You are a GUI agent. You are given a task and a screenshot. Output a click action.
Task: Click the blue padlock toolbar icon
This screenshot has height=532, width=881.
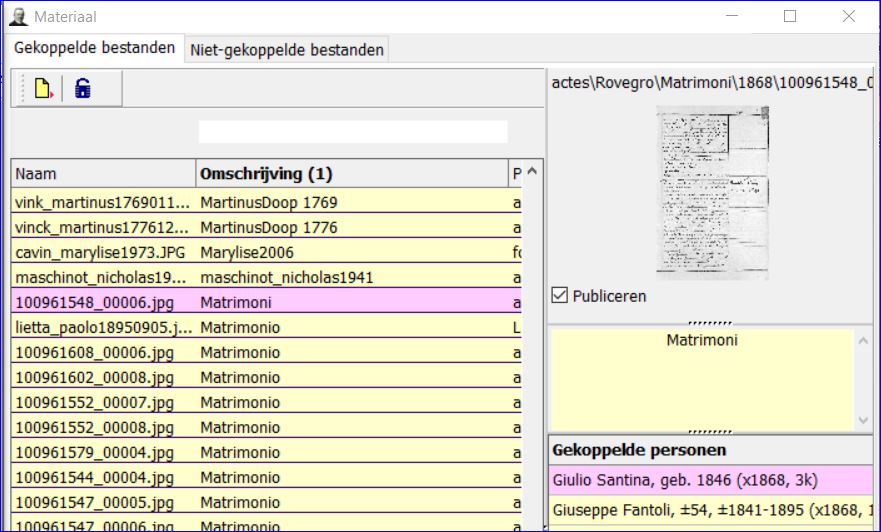83,89
